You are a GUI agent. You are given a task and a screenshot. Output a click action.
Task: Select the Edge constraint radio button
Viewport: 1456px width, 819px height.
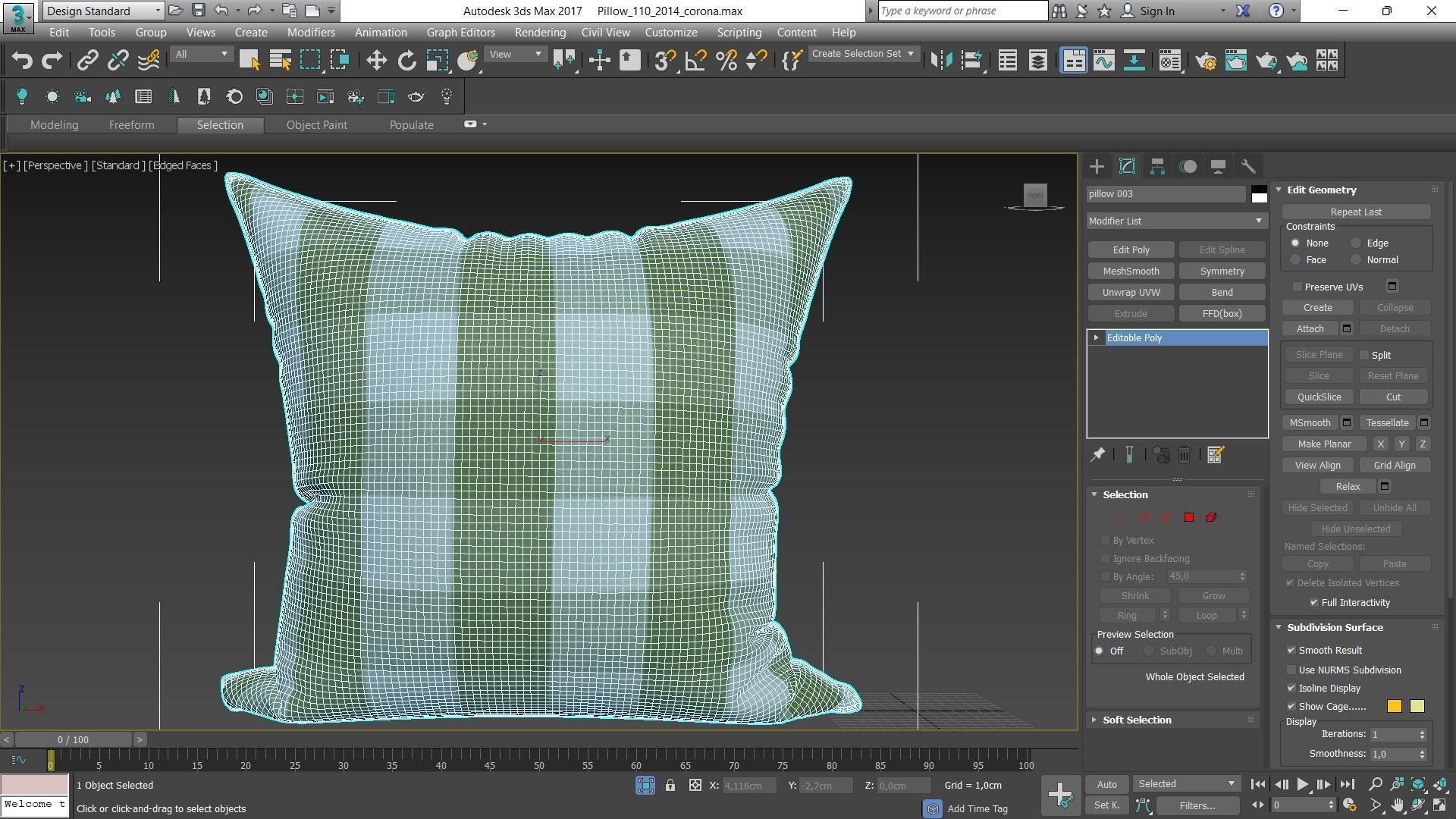click(x=1356, y=243)
